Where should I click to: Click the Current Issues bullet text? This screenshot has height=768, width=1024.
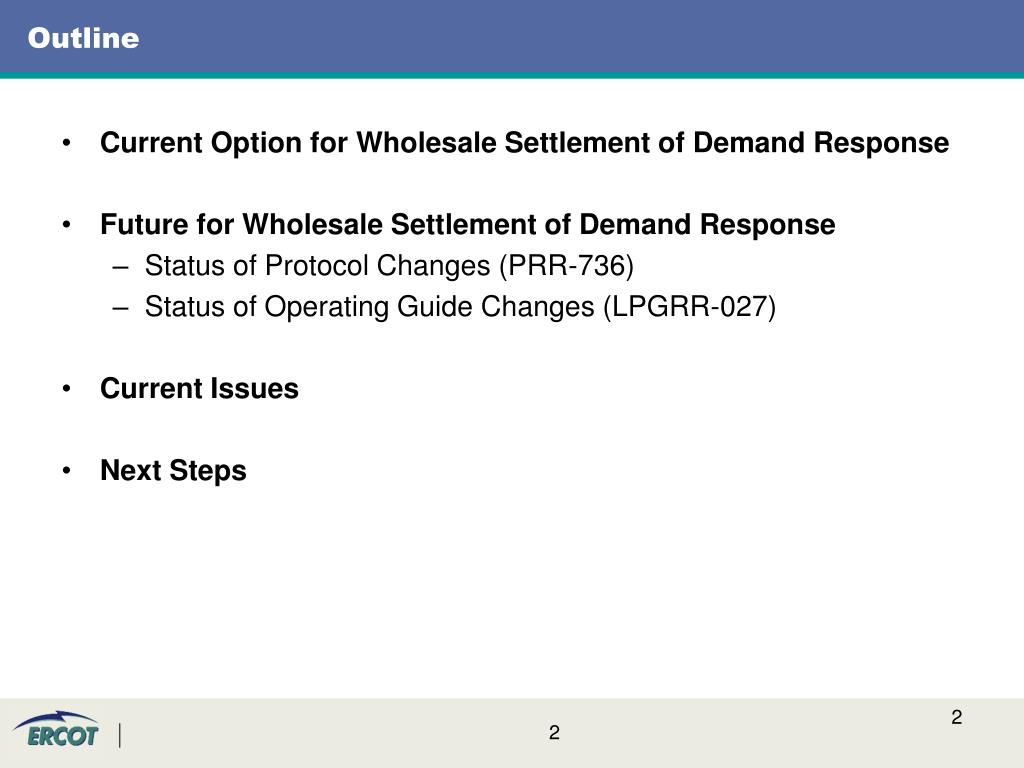pyautogui.click(x=199, y=389)
